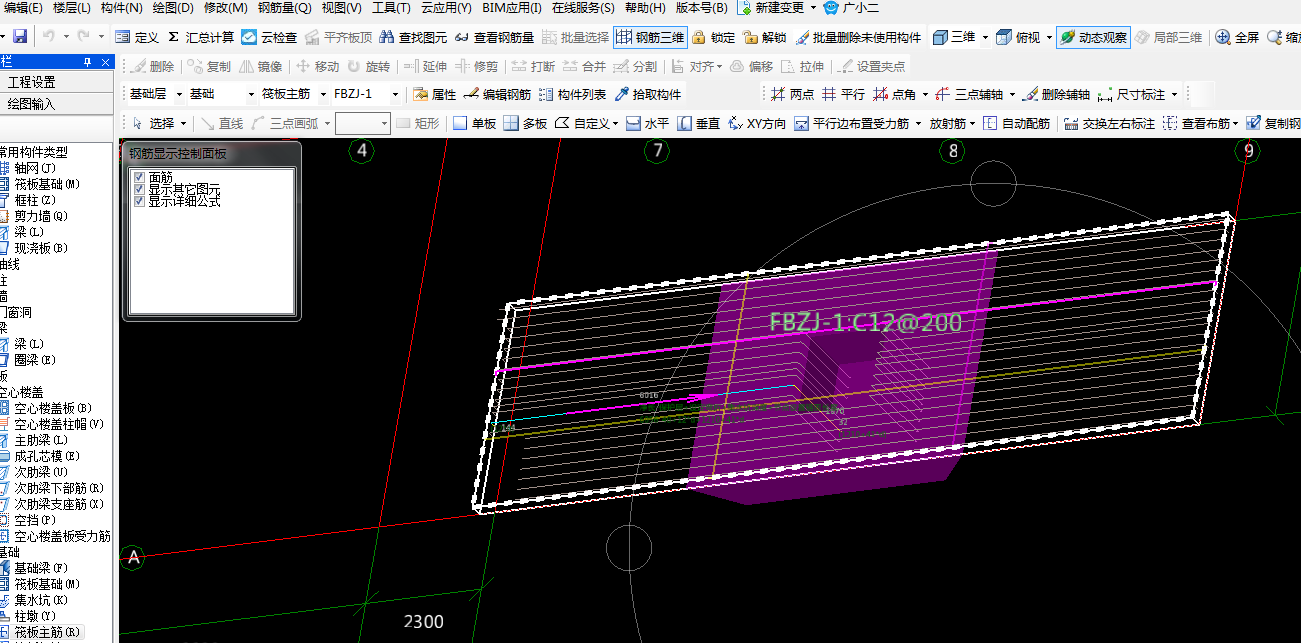The image size is (1301, 643).
Task: Open the 云应用(Y) menu
Action: (x=446, y=8)
